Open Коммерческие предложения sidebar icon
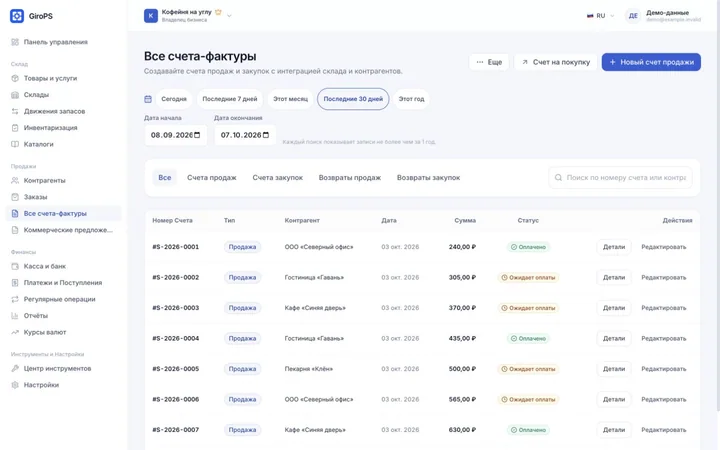Image resolution: width=720 pixels, height=450 pixels. [15, 231]
